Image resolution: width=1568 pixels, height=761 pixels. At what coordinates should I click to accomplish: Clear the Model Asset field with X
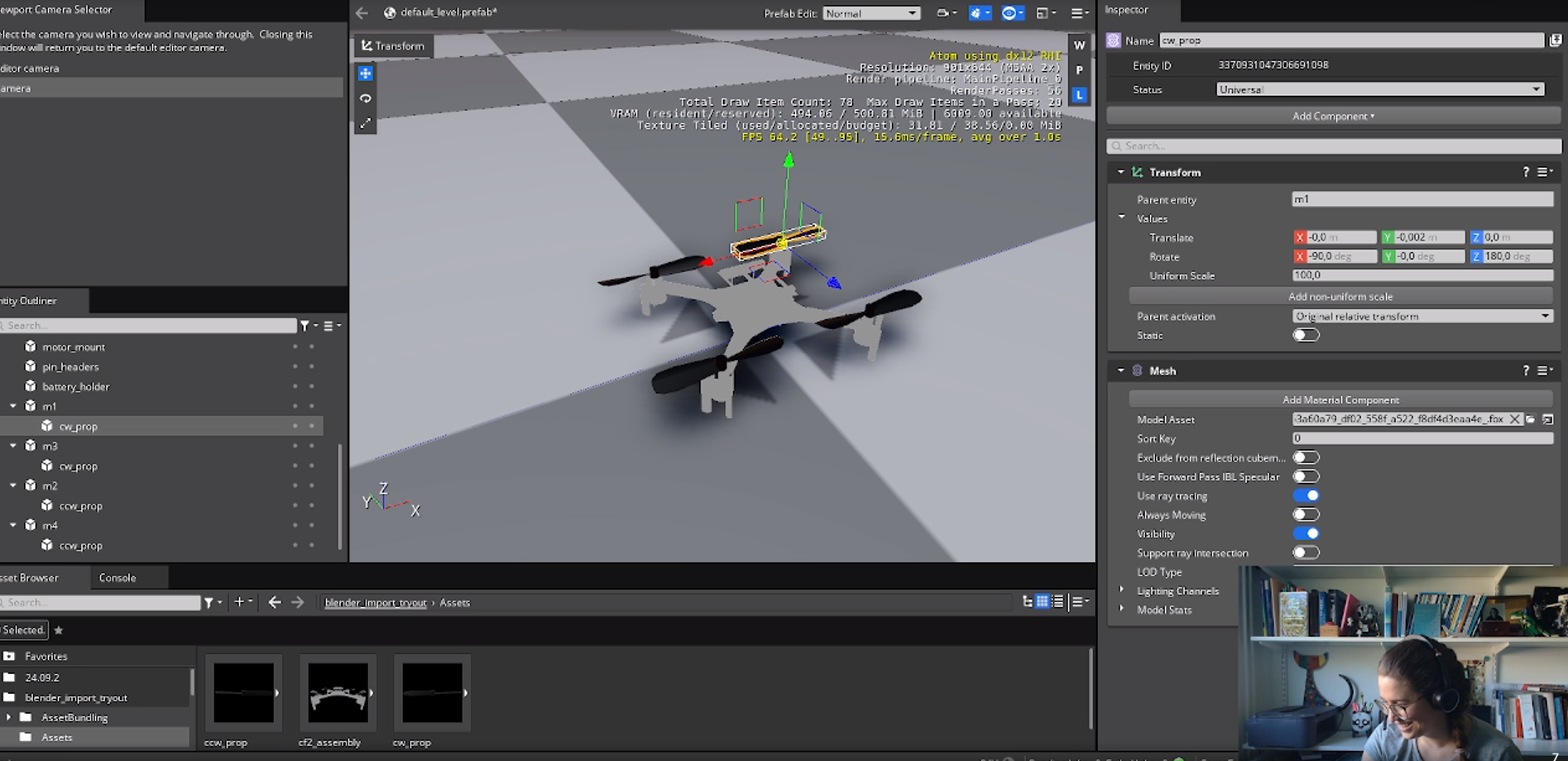[1514, 419]
